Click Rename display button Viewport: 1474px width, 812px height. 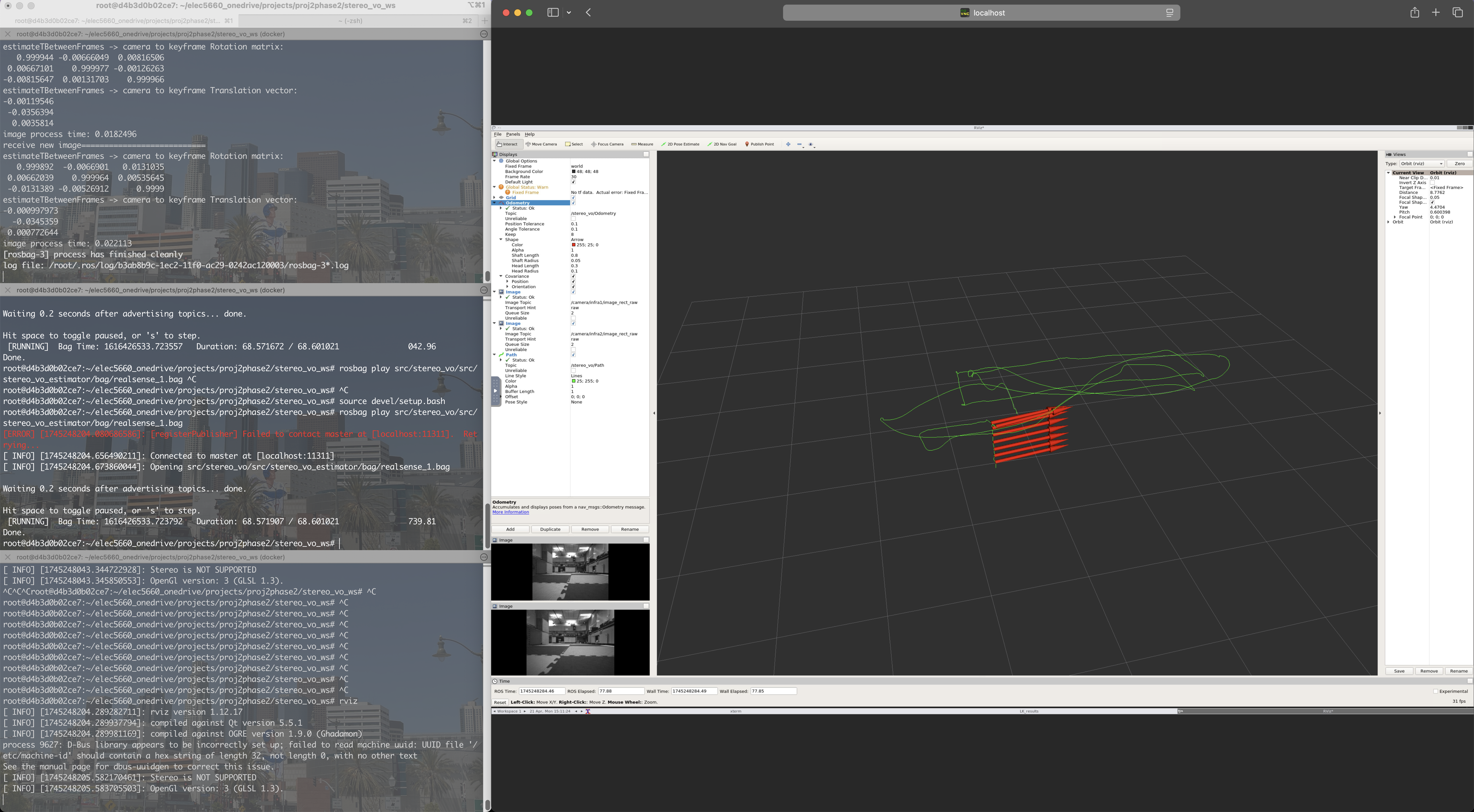(630, 529)
